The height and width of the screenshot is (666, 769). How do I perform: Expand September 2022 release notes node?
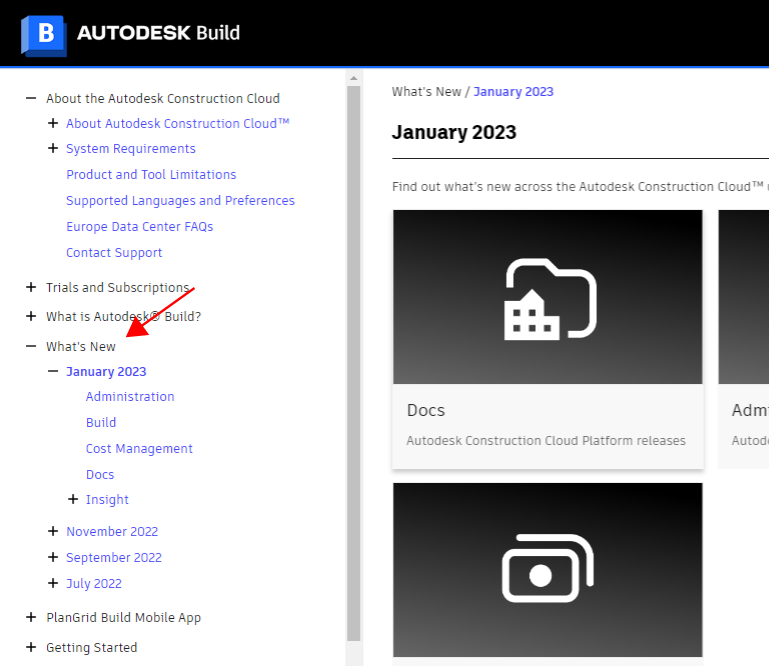[53, 557]
